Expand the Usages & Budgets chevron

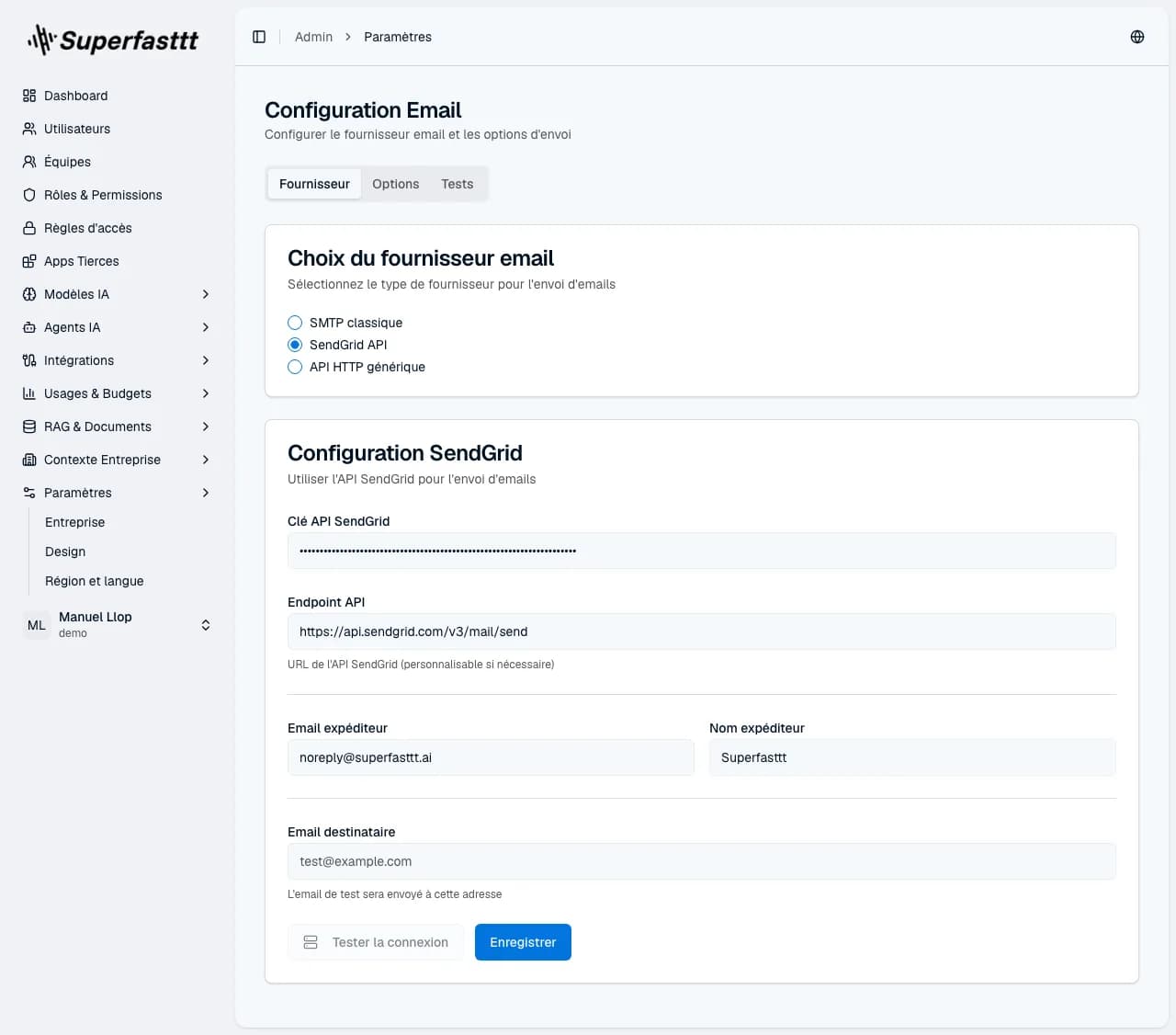[206, 393]
